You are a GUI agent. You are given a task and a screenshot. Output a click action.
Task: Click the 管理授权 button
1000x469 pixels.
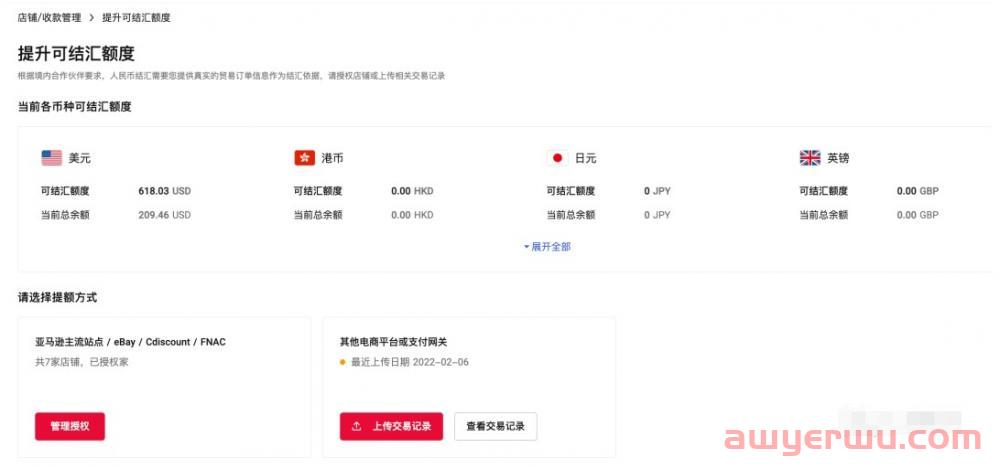coord(70,426)
